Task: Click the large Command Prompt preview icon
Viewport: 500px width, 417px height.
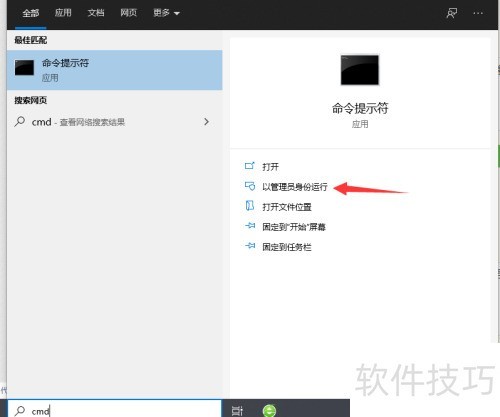Action: (360, 70)
